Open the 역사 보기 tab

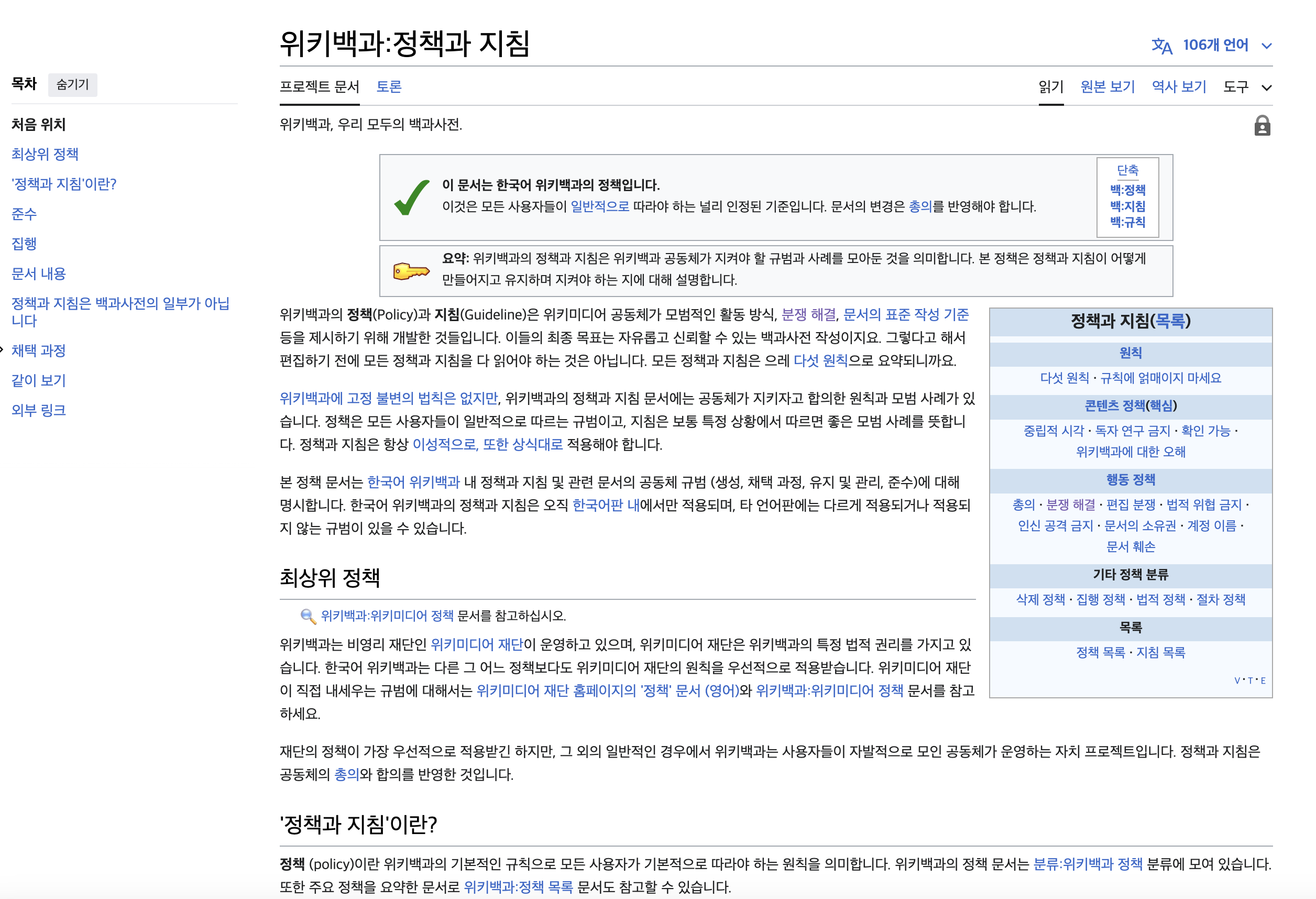pyautogui.click(x=1179, y=86)
